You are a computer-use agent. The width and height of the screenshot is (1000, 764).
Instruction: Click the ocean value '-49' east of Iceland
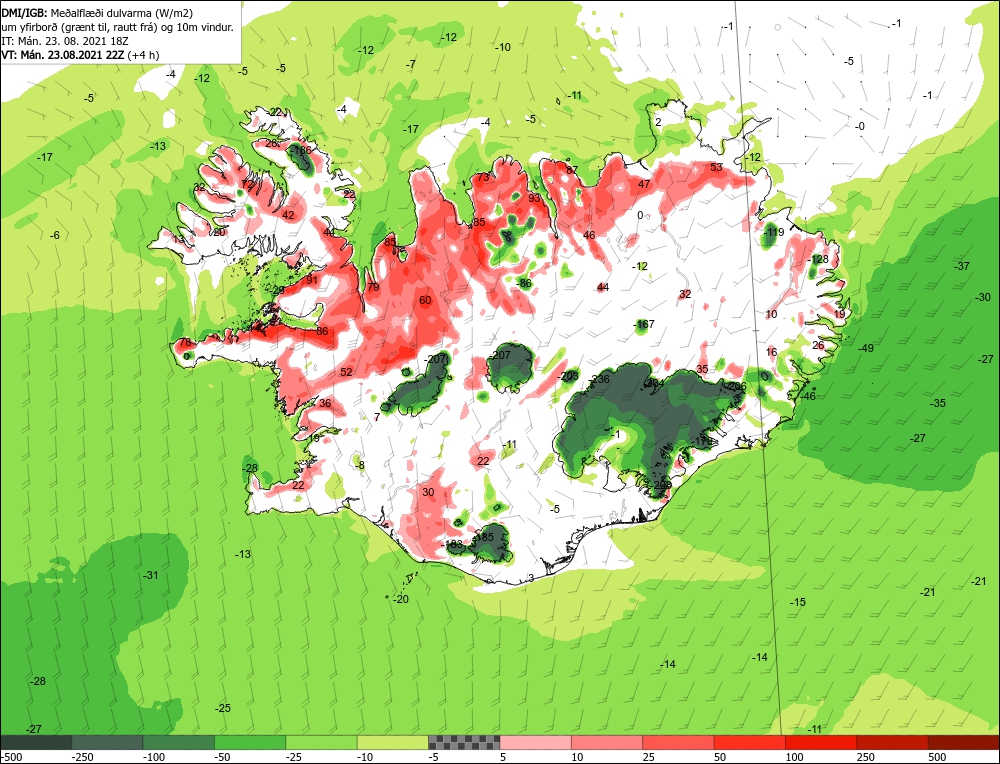[x=865, y=348]
